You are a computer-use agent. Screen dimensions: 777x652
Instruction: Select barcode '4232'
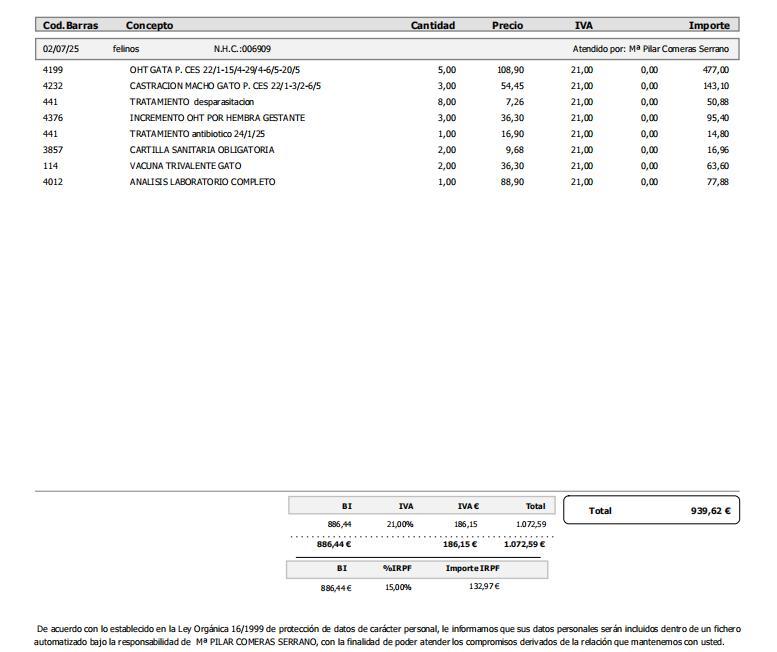tap(53, 86)
